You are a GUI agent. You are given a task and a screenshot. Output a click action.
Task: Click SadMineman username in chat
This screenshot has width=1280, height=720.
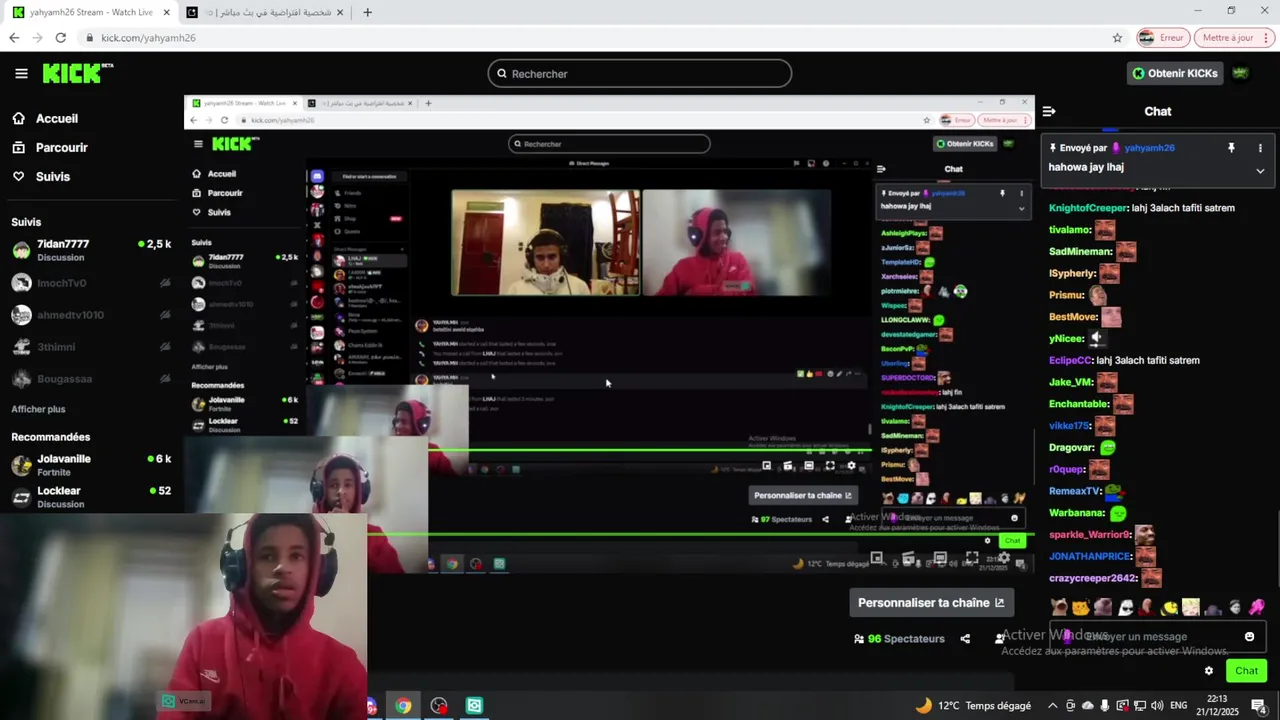pyautogui.click(x=1081, y=252)
